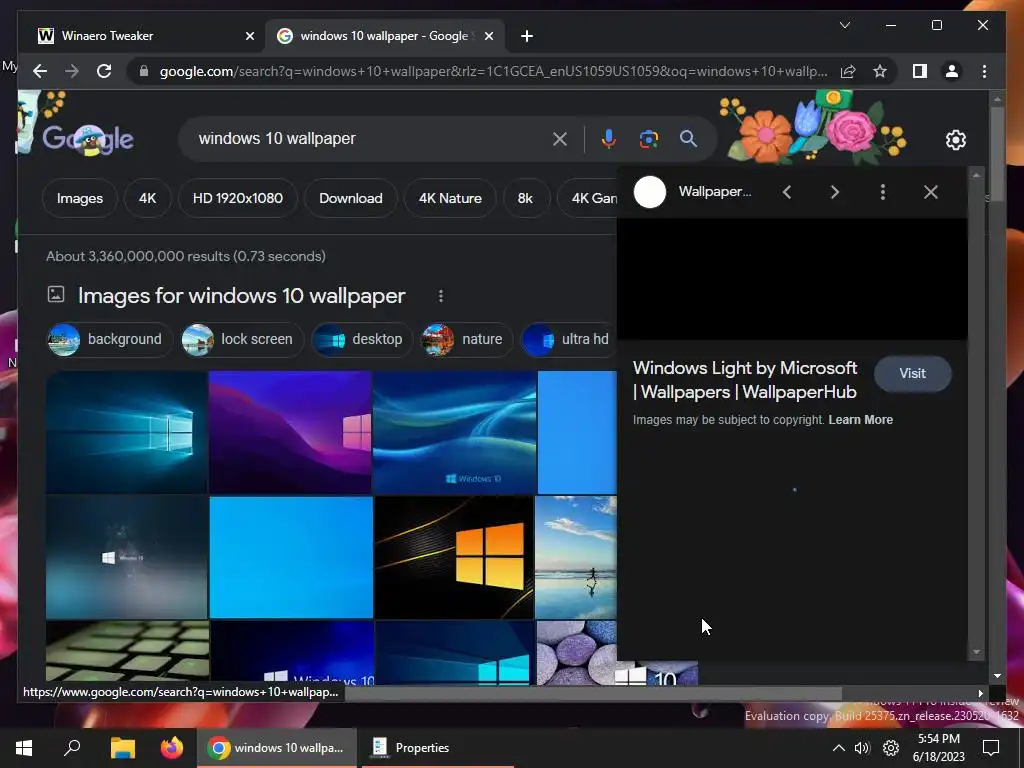Image resolution: width=1024 pixels, height=768 pixels.
Task: Close the image preview panel
Action: (931, 192)
